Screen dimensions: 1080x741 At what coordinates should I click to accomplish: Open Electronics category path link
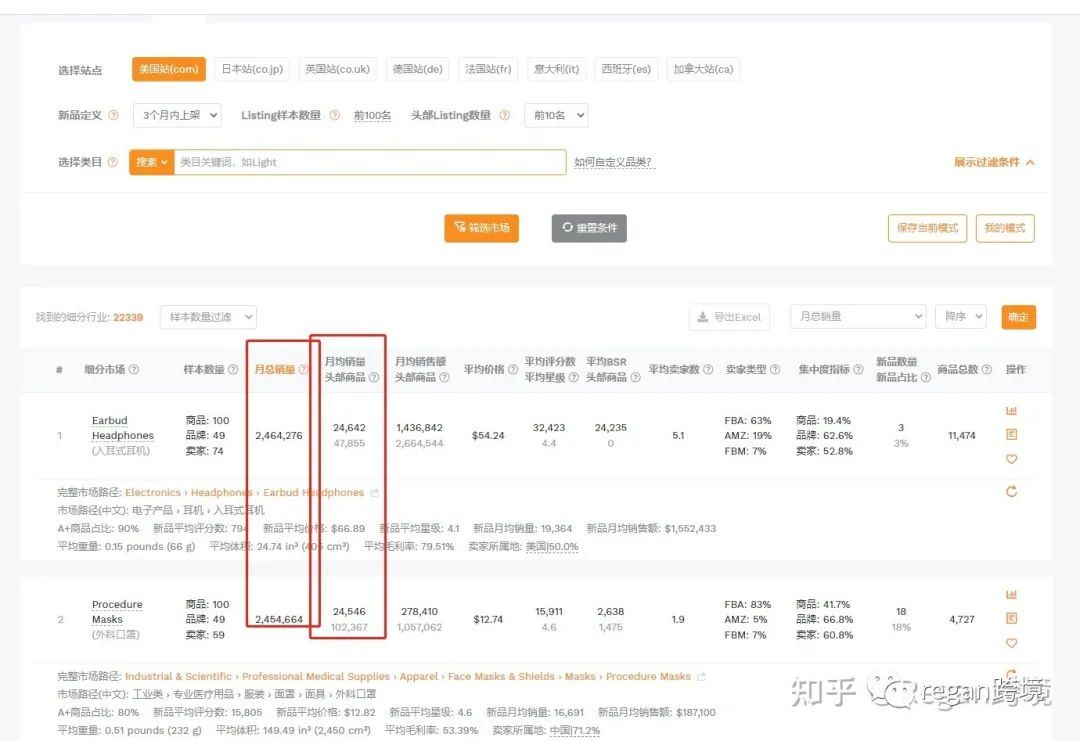pyautogui.click(x=153, y=492)
